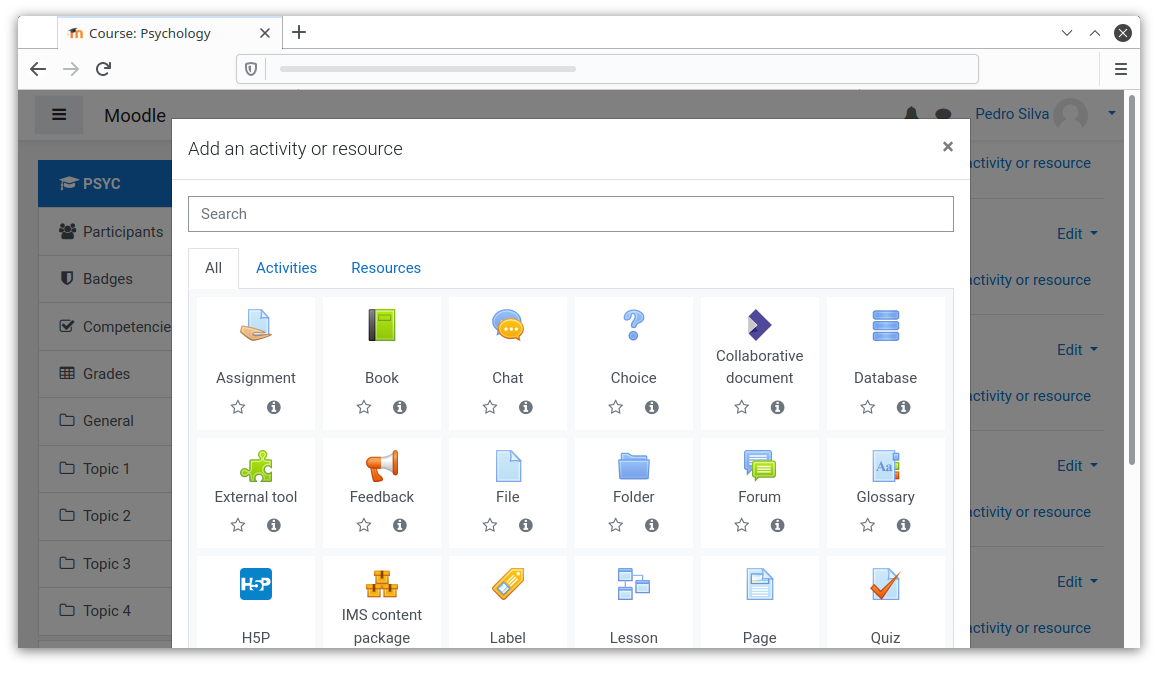Image resolution: width=1158 pixels, height=674 pixels.
Task: Mark Glossary as starred favorite
Action: coord(868,525)
